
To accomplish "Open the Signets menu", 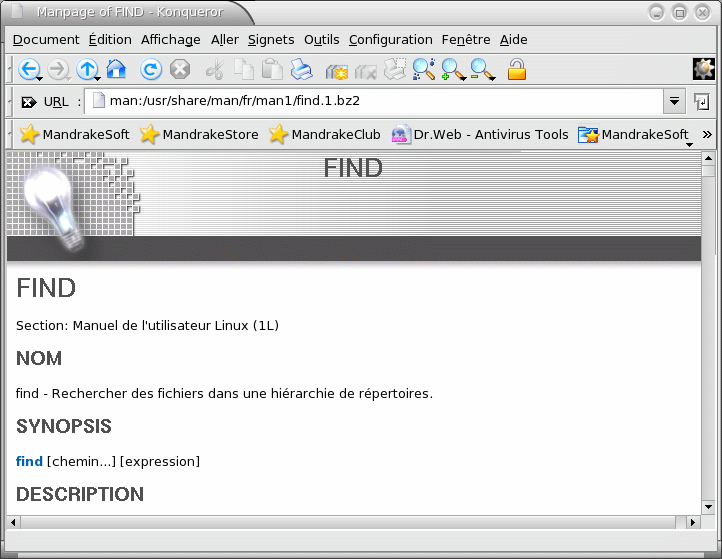I will (271, 40).
